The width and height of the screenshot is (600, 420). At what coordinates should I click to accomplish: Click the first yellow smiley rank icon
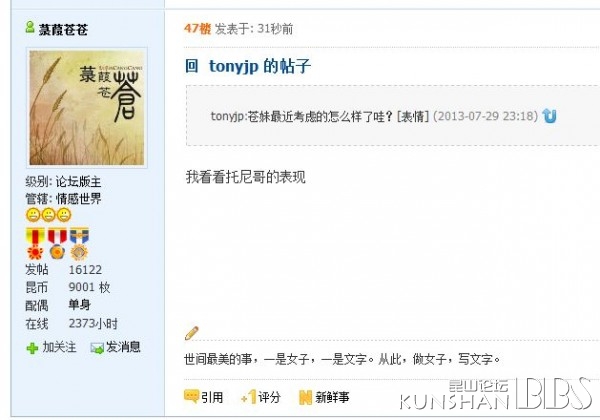(33, 215)
